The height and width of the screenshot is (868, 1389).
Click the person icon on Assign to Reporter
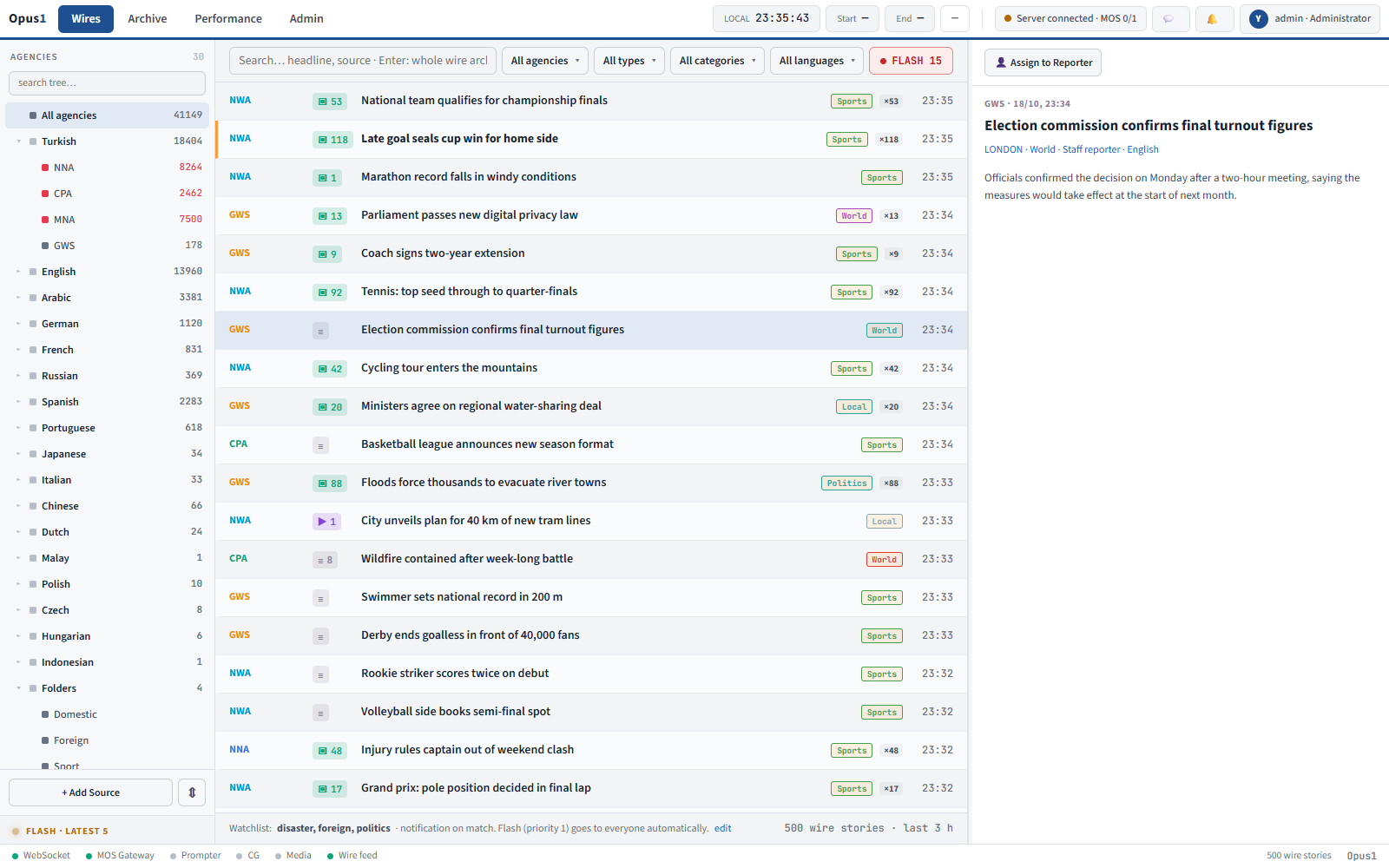(1000, 62)
